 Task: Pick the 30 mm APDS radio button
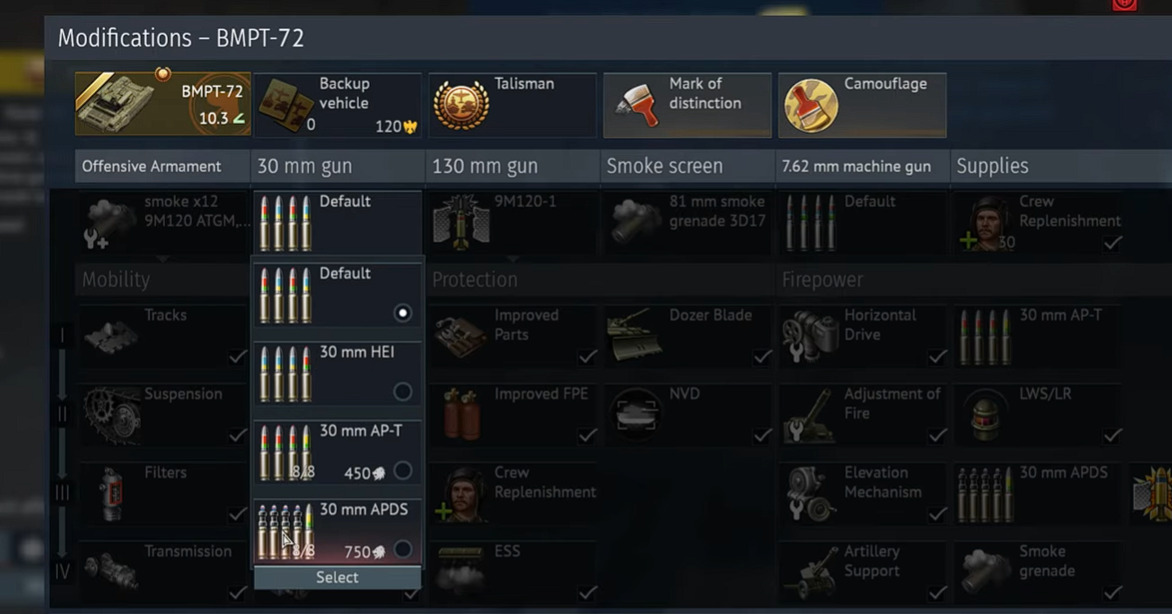click(x=402, y=549)
